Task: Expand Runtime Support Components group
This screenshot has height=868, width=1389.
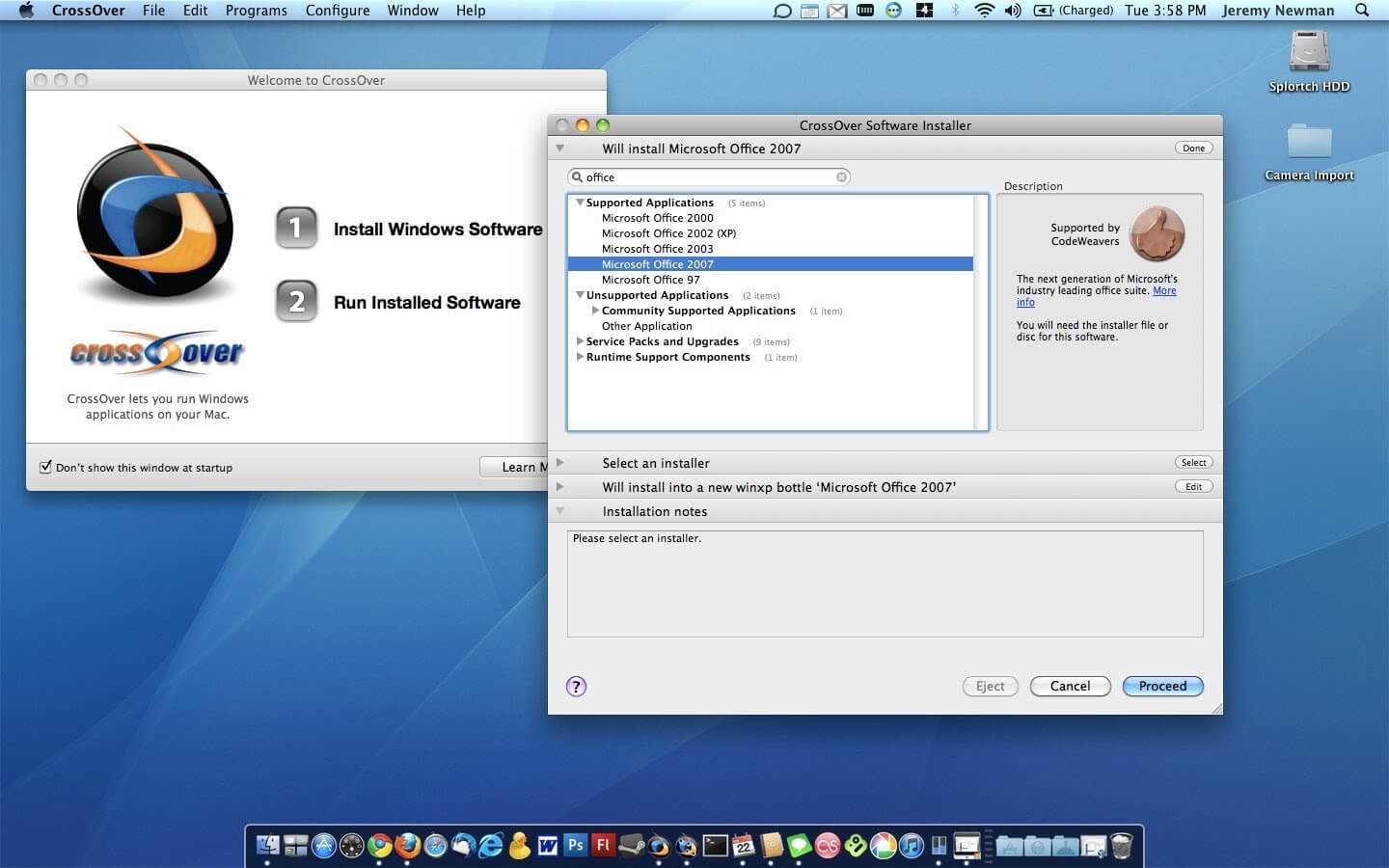Action: (x=580, y=357)
